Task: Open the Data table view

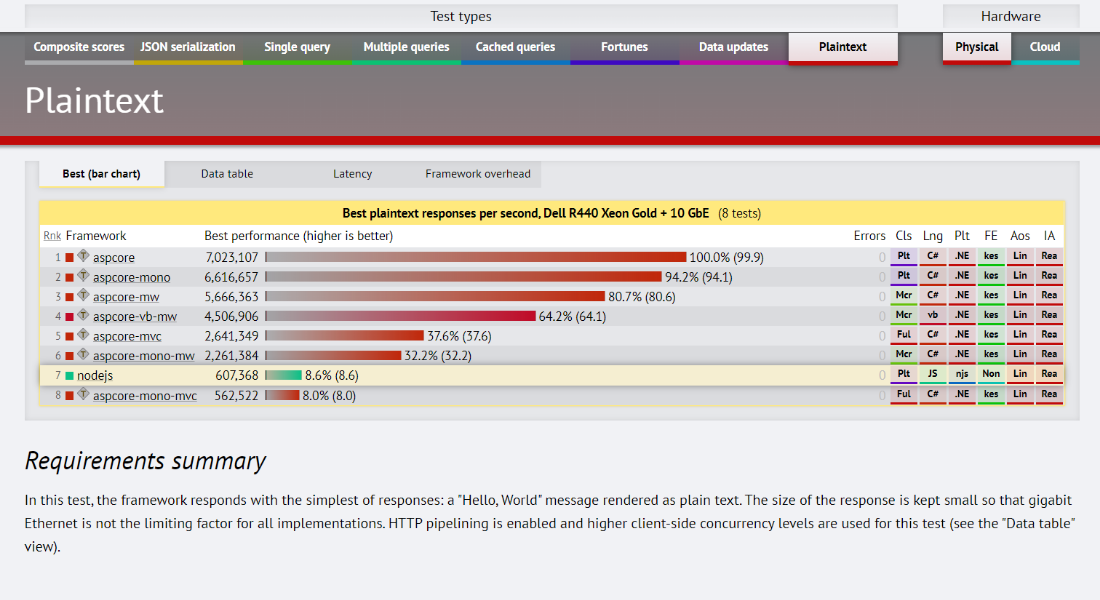Action: (227, 174)
